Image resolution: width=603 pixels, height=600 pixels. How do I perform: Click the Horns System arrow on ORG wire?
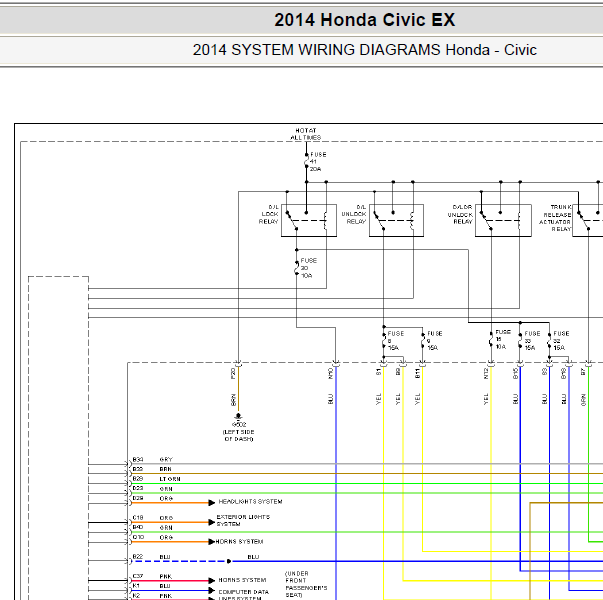tap(212, 542)
